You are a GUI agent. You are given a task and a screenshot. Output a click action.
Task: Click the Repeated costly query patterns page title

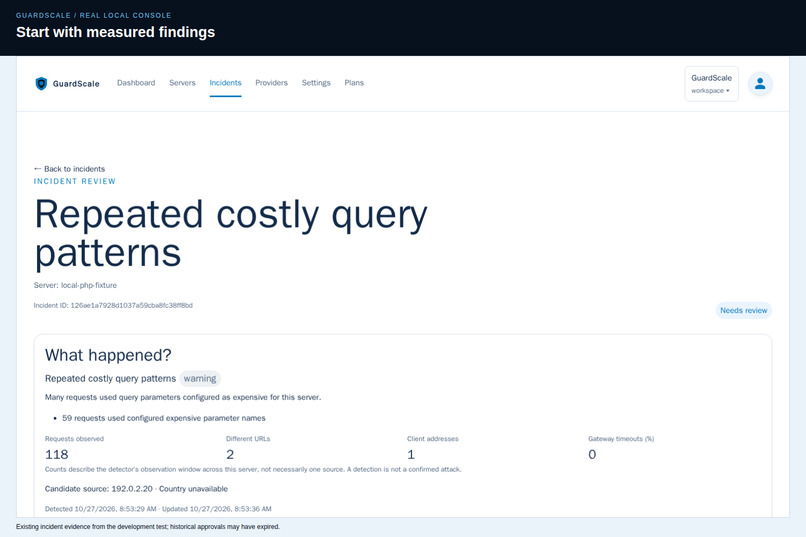[x=231, y=234]
